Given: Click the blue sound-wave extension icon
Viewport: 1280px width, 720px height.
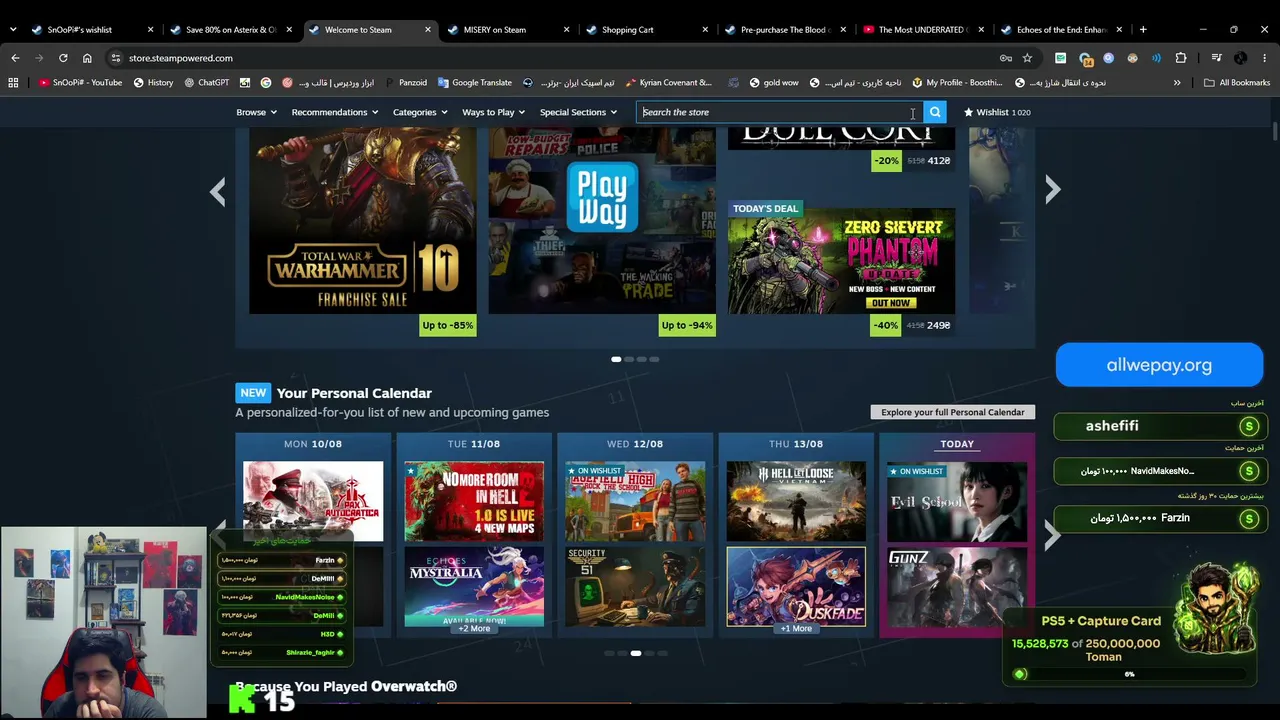Looking at the screenshot, I should (1156, 58).
